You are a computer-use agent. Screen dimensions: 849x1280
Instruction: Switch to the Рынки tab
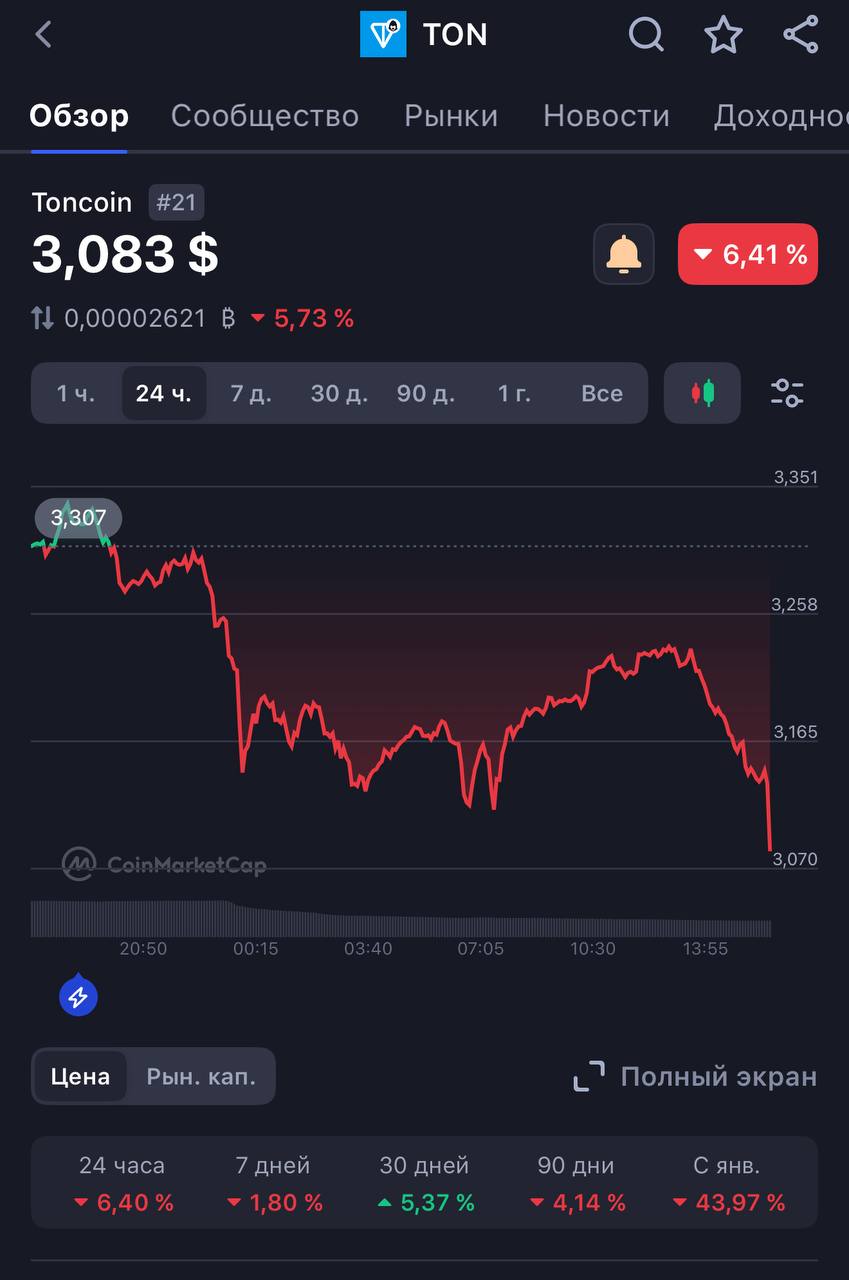pyautogui.click(x=451, y=116)
